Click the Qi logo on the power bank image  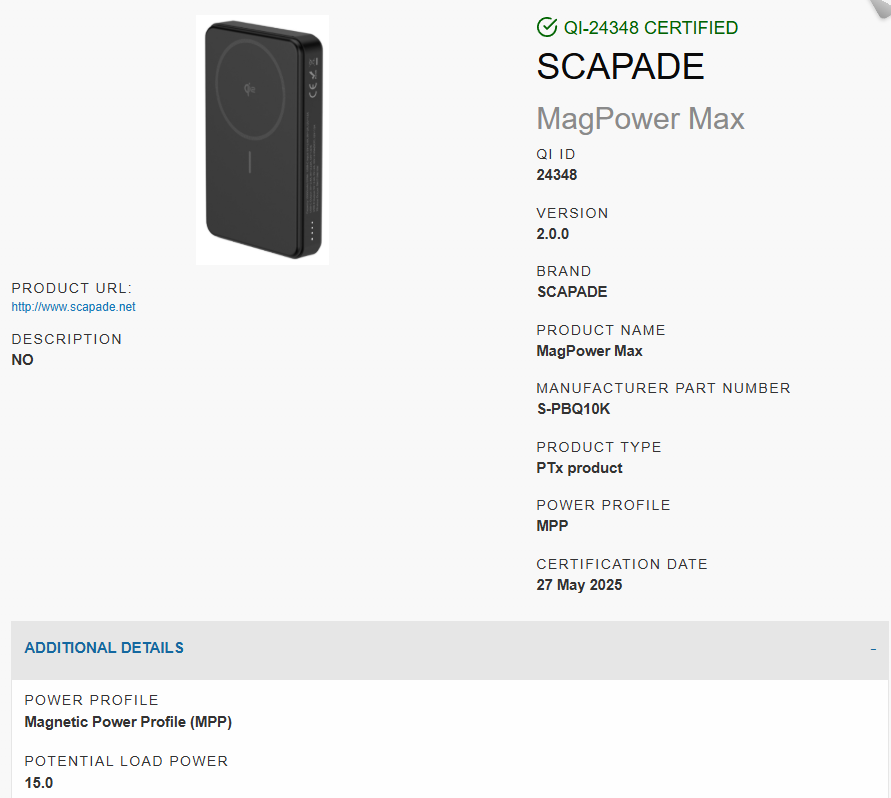pyautogui.click(x=249, y=89)
